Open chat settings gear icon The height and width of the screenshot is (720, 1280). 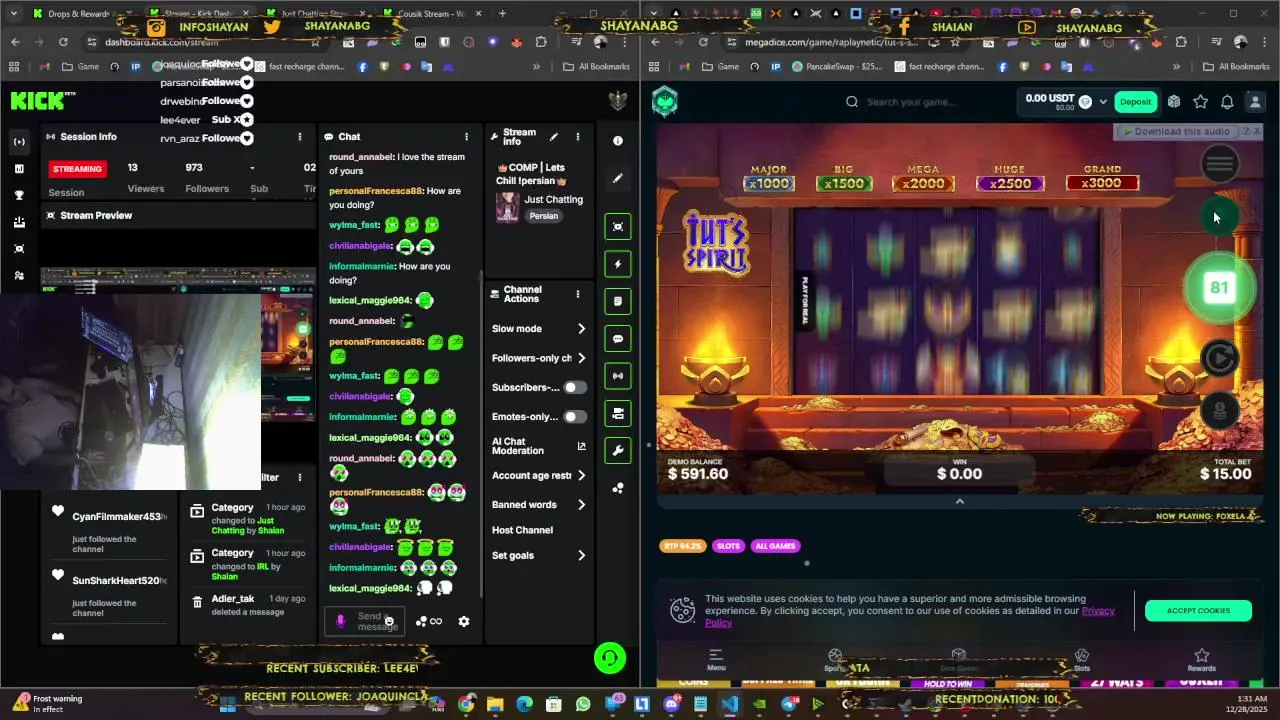(x=463, y=621)
